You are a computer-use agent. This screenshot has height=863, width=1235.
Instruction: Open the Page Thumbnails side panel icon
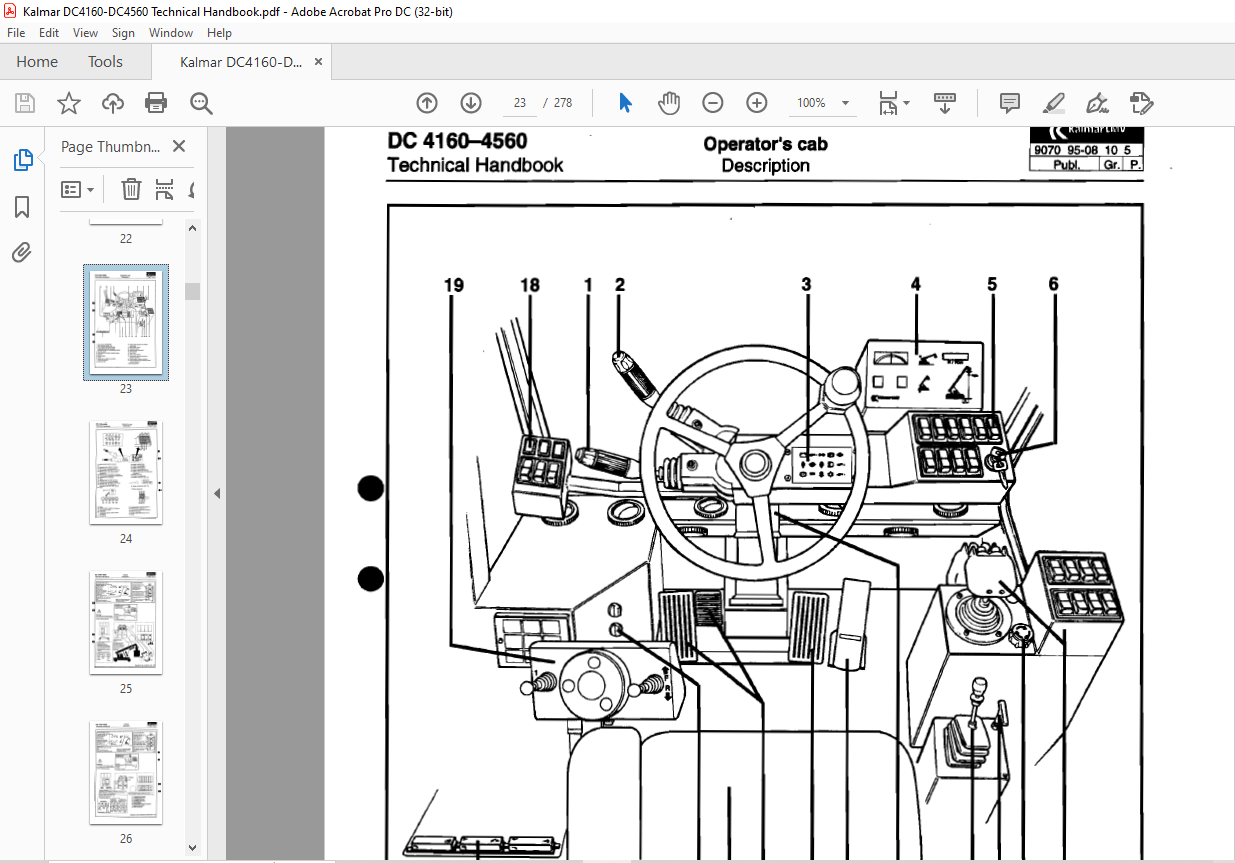point(22,159)
